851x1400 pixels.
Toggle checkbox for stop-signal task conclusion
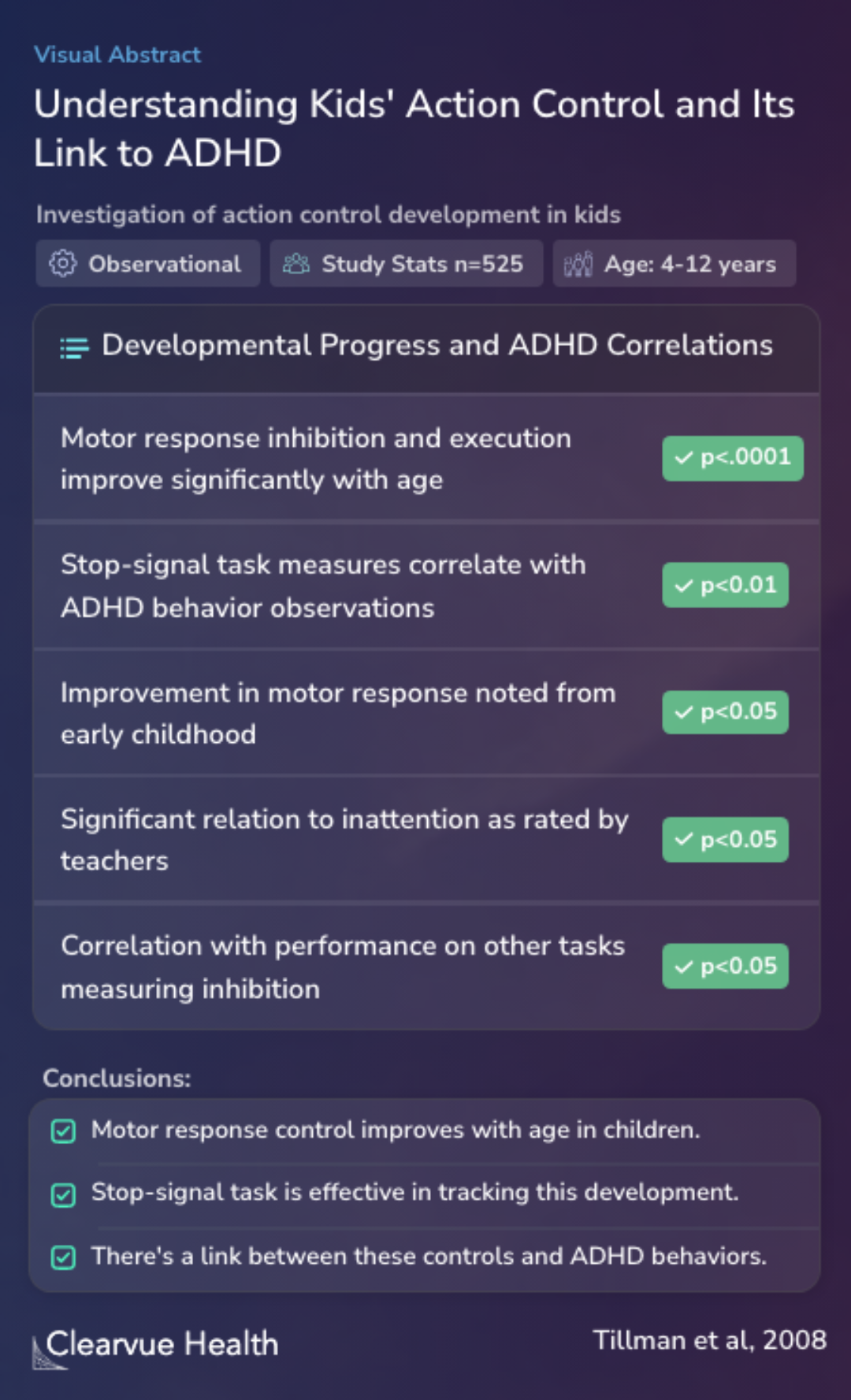[x=63, y=1195]
